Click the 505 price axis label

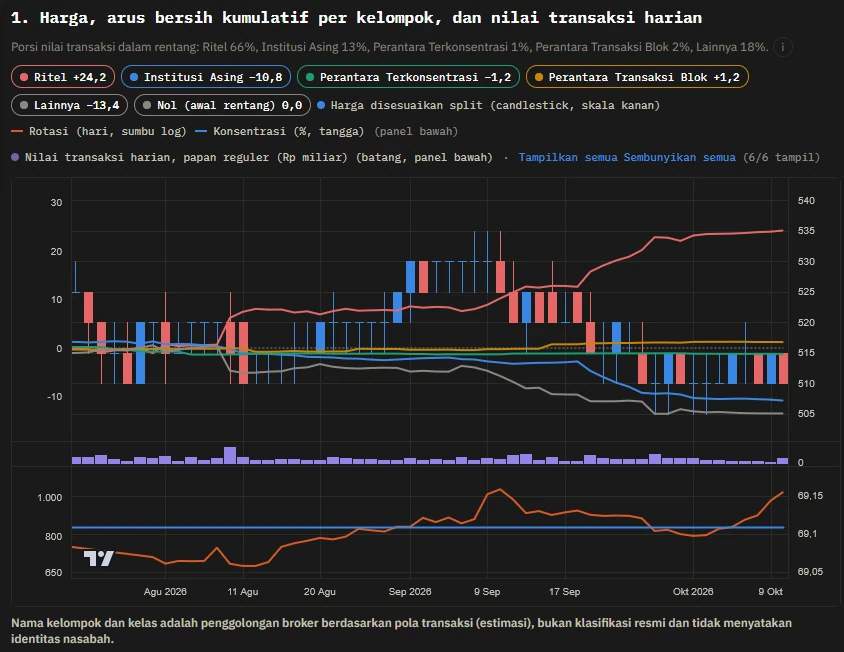click(806, 414)
